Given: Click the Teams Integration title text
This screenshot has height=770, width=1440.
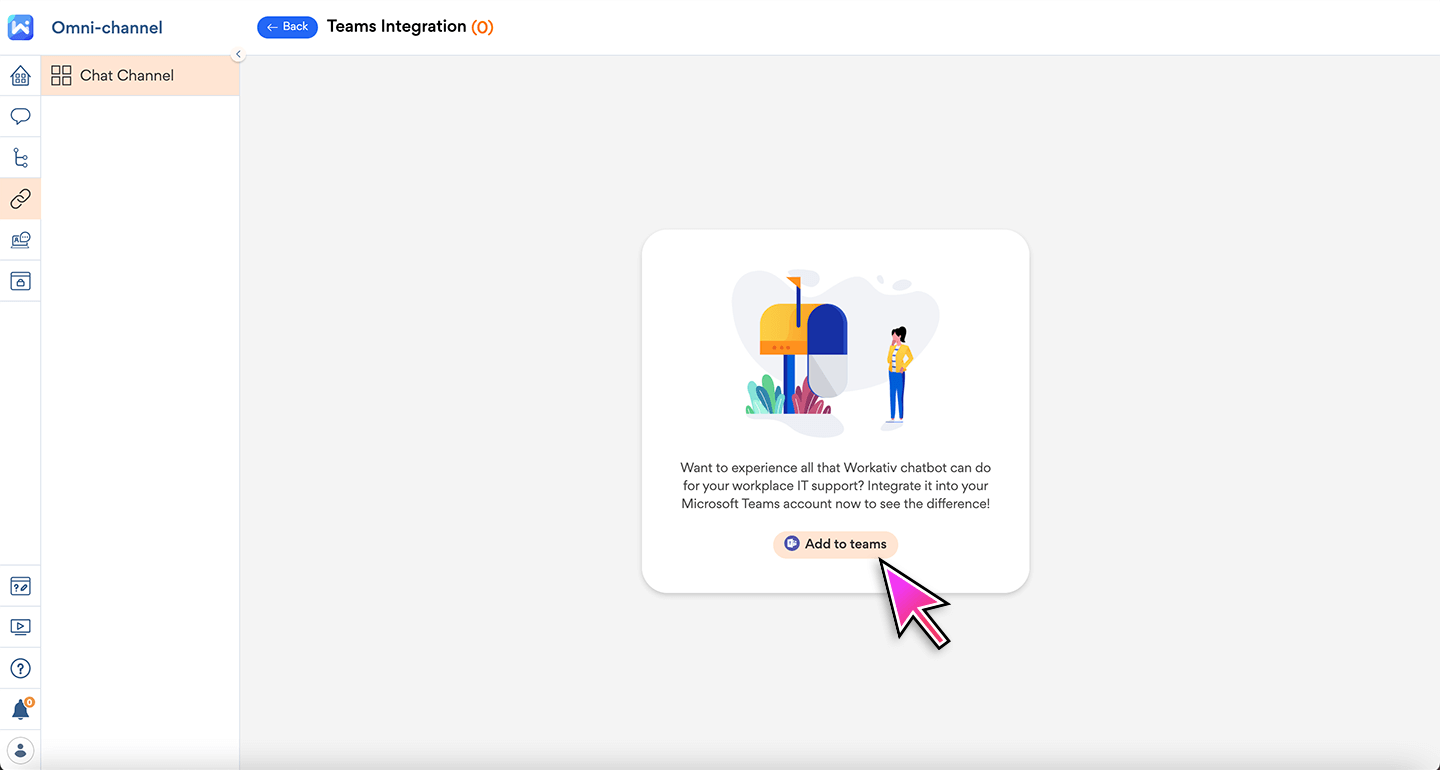Looking at the screenshot, I should pyautogui.click(x=396, y=27).
